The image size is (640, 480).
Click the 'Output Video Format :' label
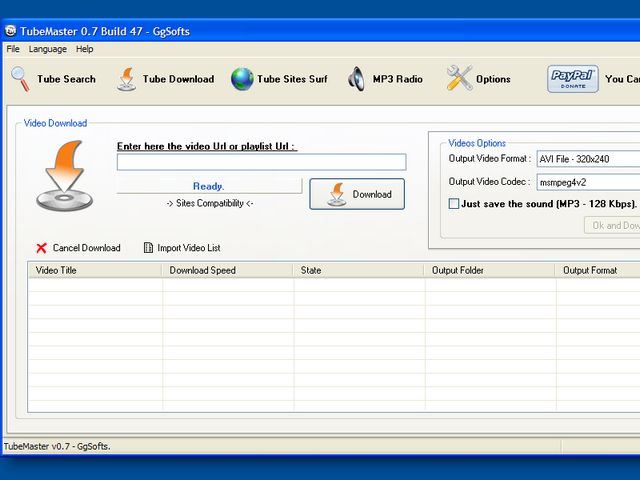[x=489, y=158]
